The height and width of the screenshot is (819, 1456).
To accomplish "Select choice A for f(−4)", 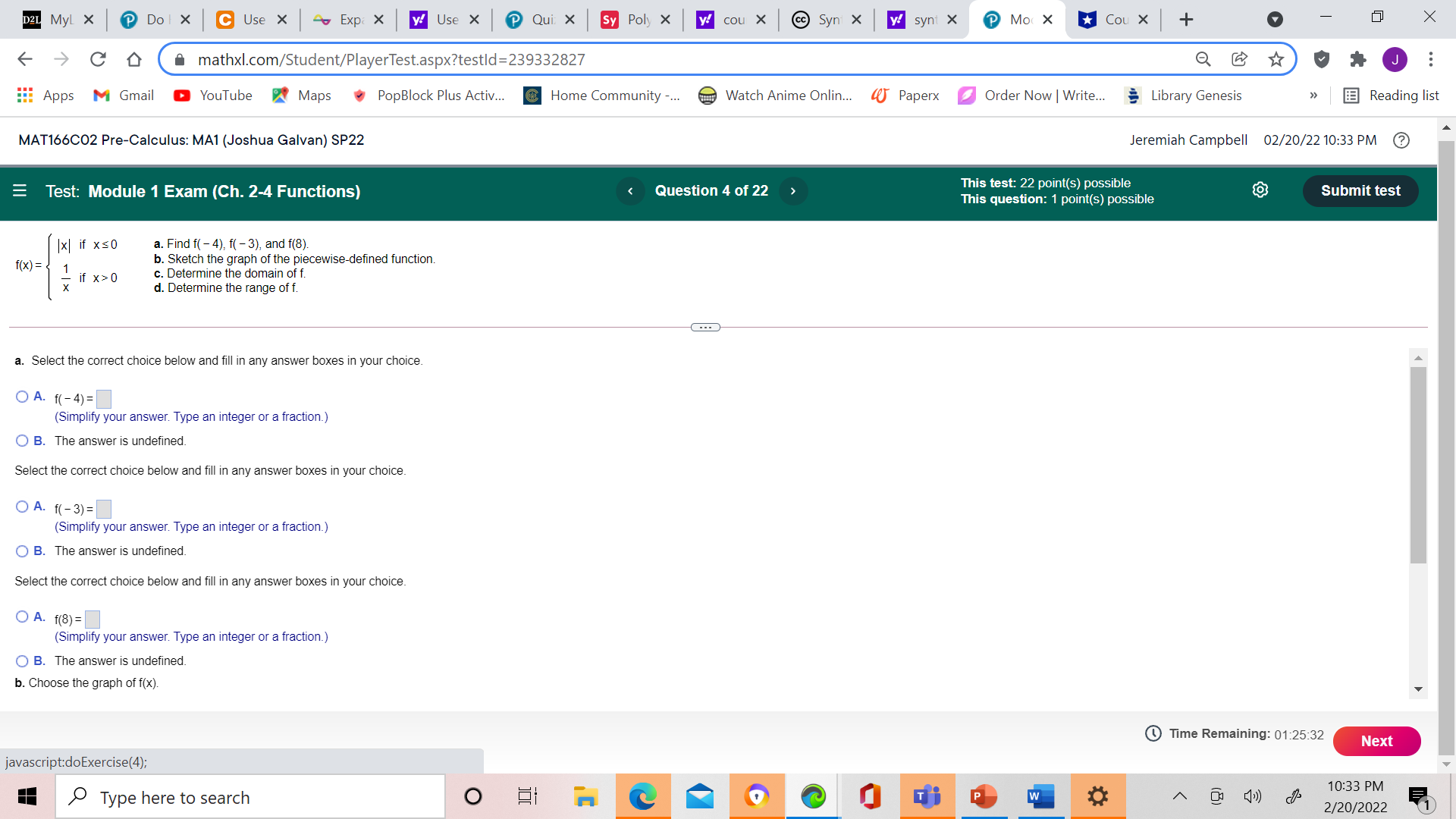I will click(x=22, y=397).
